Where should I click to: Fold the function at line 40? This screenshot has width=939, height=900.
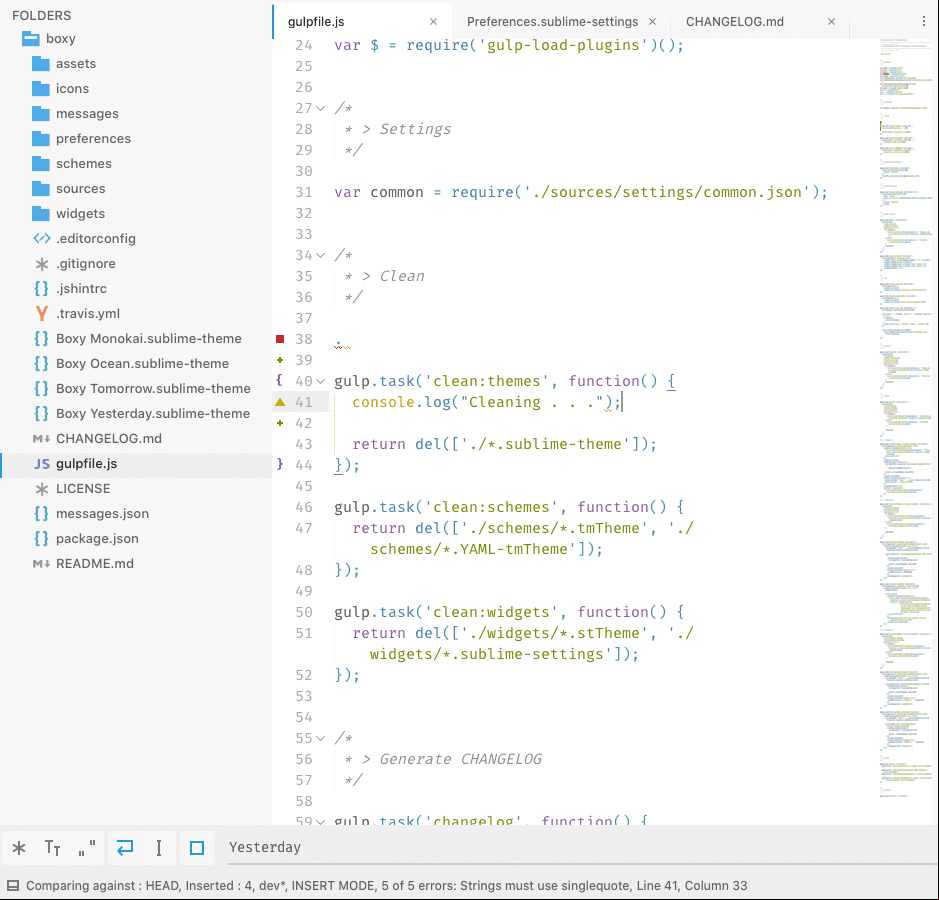(320, 381)
